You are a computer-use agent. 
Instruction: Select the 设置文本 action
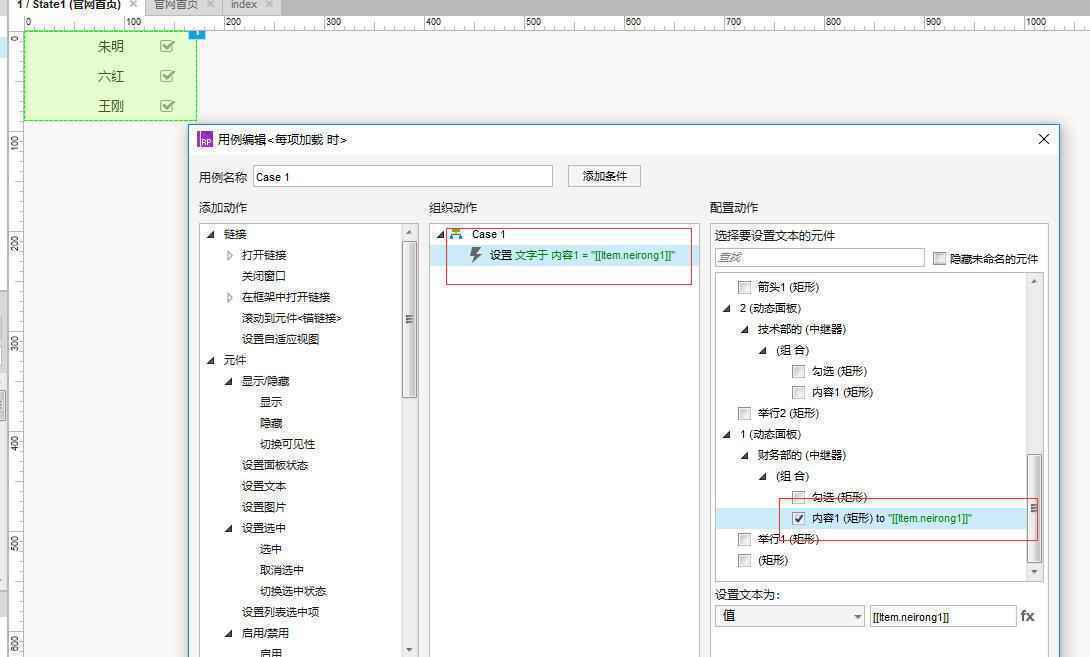coord(263,486)
